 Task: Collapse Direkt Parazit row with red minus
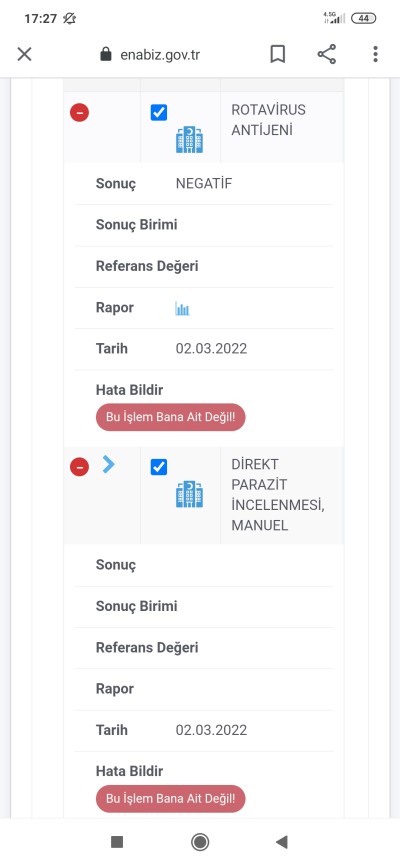coord(80,468)
